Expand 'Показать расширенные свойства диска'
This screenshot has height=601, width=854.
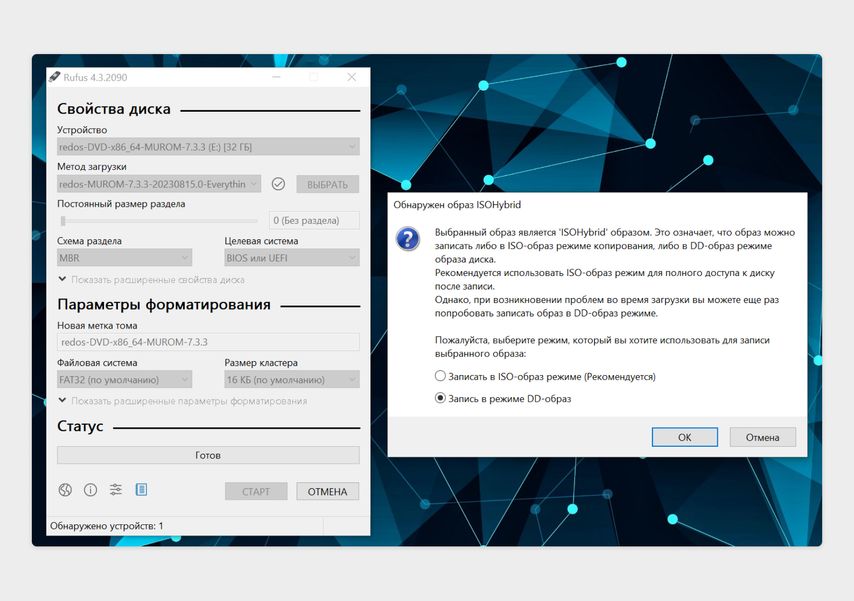coord(151,280)
